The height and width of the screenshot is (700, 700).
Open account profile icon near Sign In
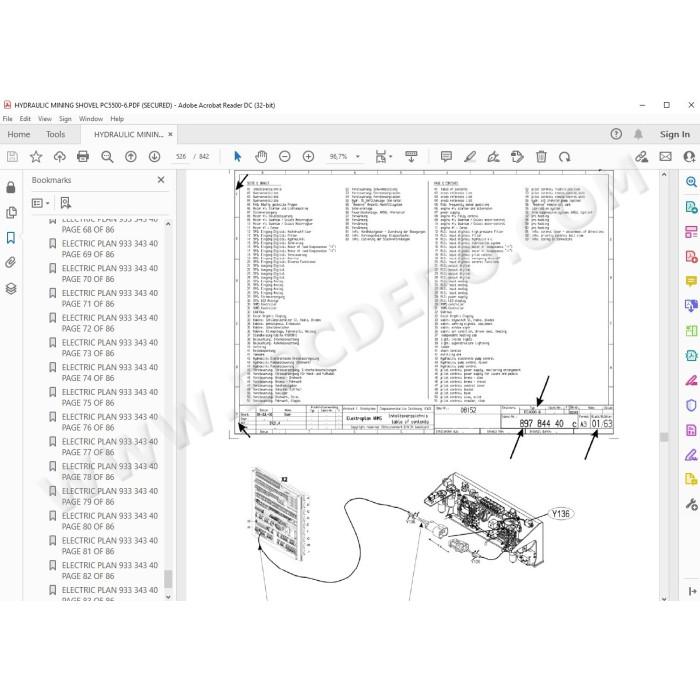click(x=689, y=157)
